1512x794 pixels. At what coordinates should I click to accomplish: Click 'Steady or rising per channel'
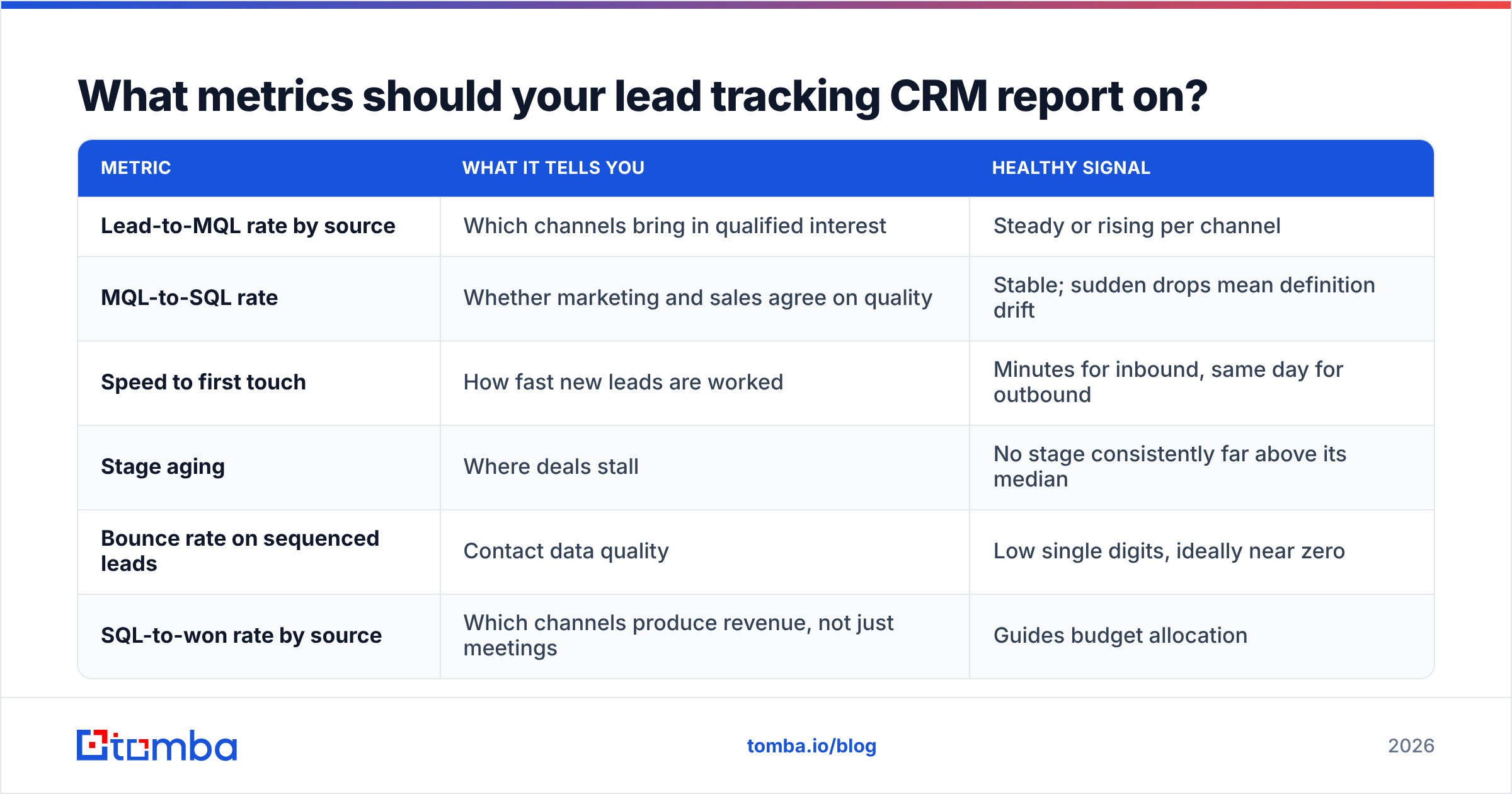tap(1137, 226)
